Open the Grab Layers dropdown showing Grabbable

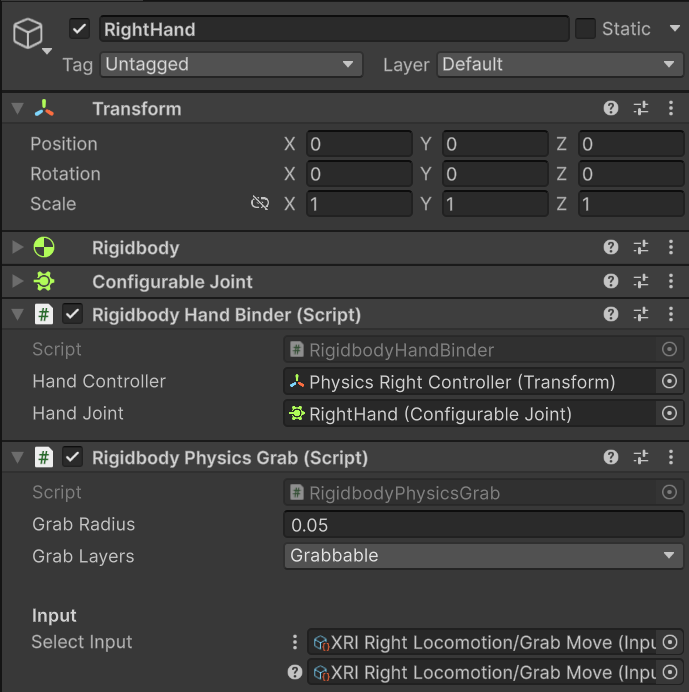click(484, 556)
